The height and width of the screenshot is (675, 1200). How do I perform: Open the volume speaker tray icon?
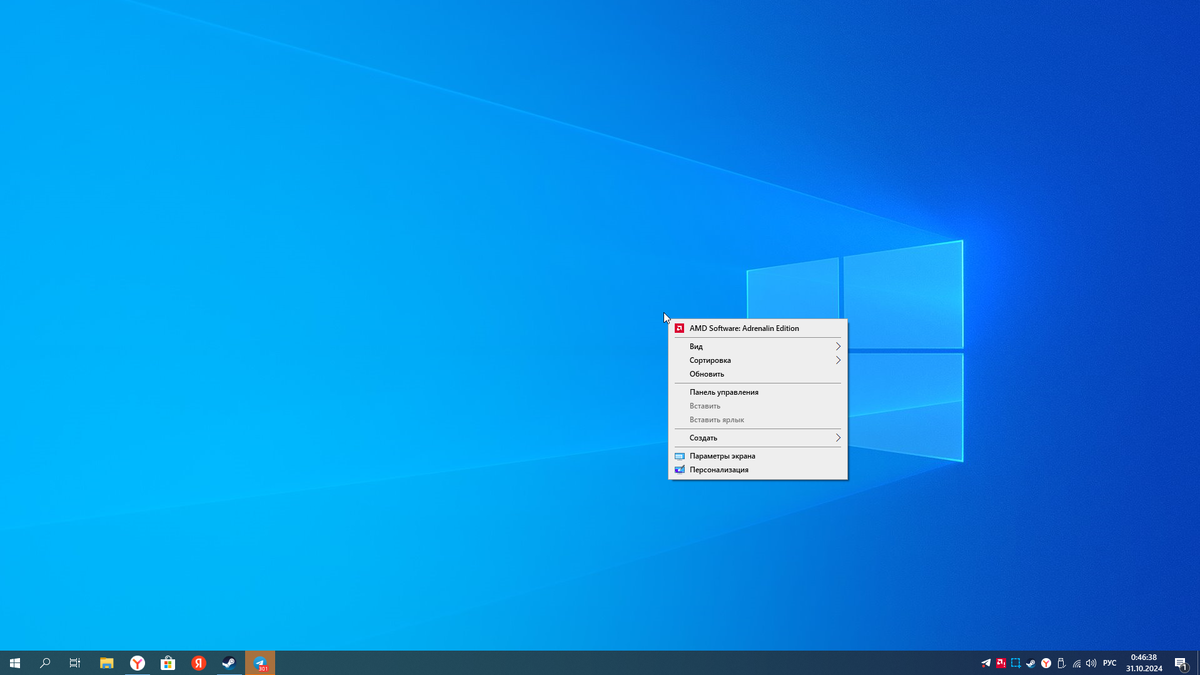tap(1091, 663)
